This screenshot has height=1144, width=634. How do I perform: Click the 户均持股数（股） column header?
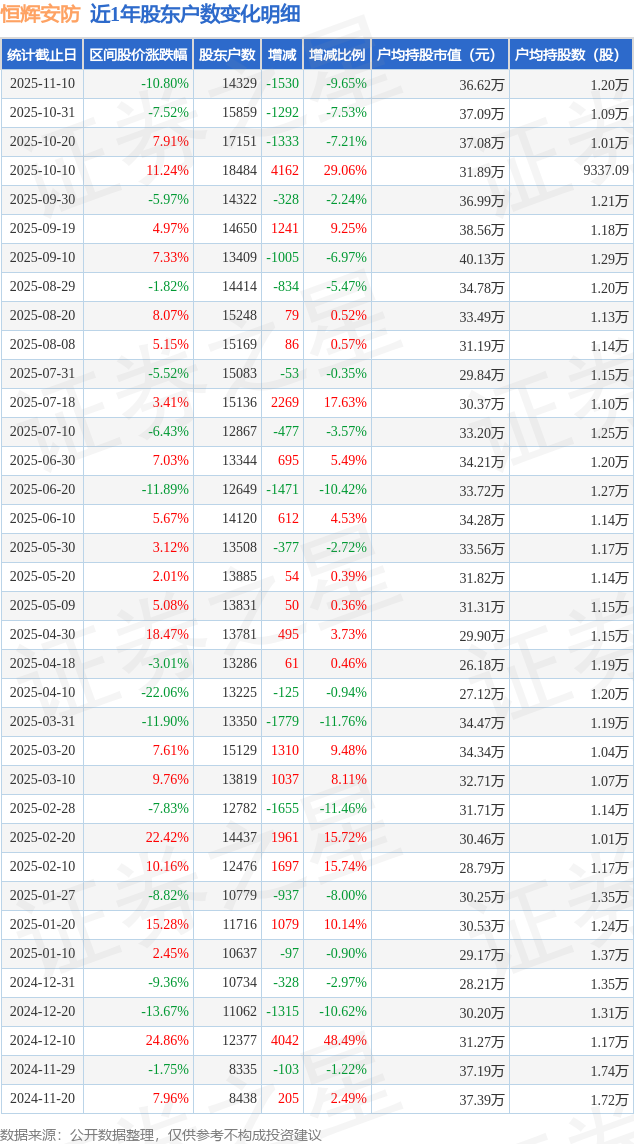[570, 55]
